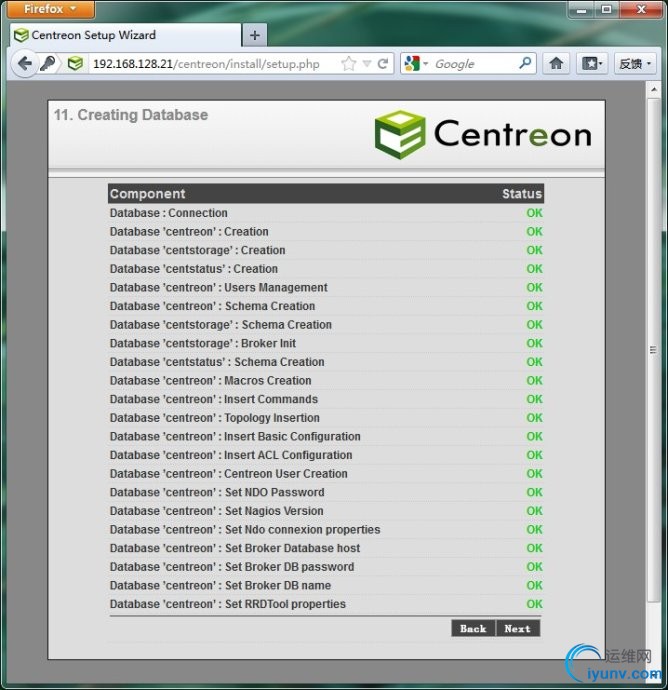Click OK status of Database Connection row
This screenshot has height=690, width=668.
534,213
